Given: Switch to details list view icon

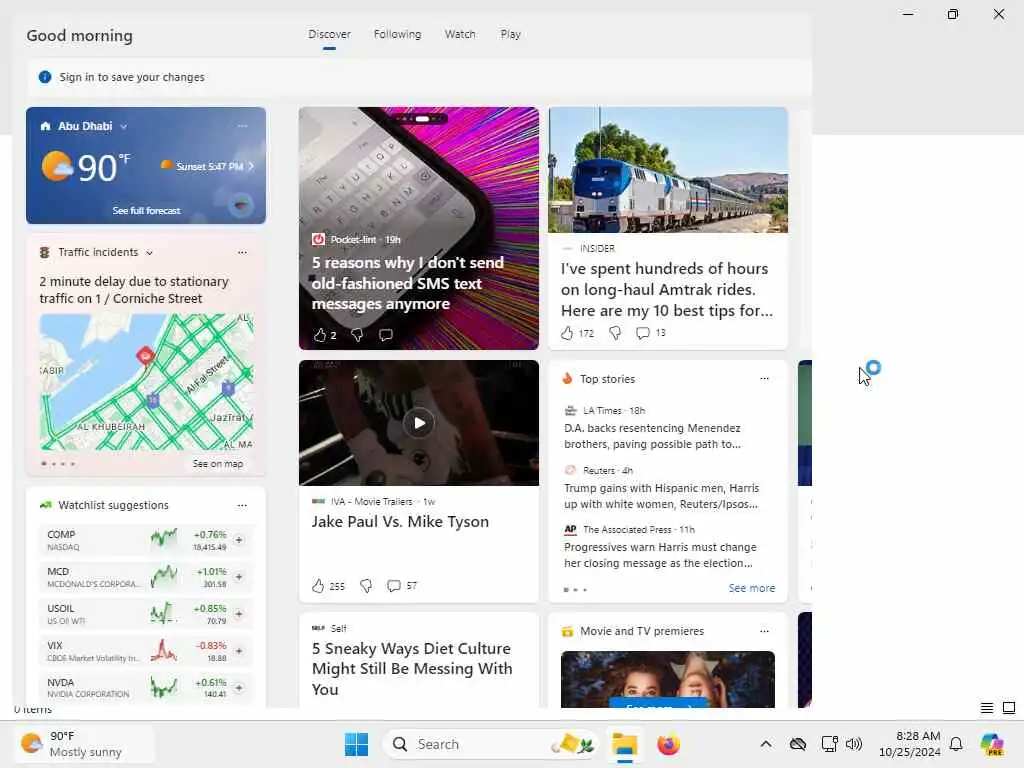Looking at the screenshot, I should click(x=987, y=708).
